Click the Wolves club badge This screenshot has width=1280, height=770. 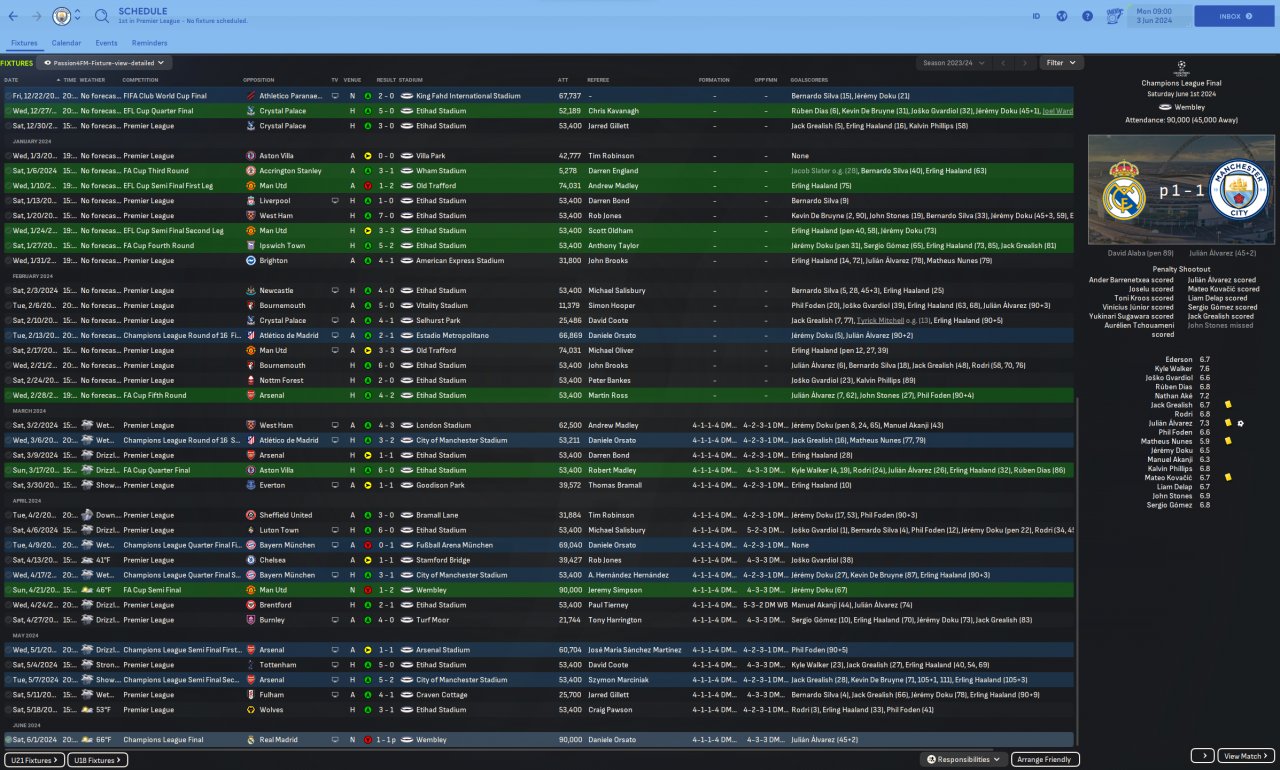(250, 710)
